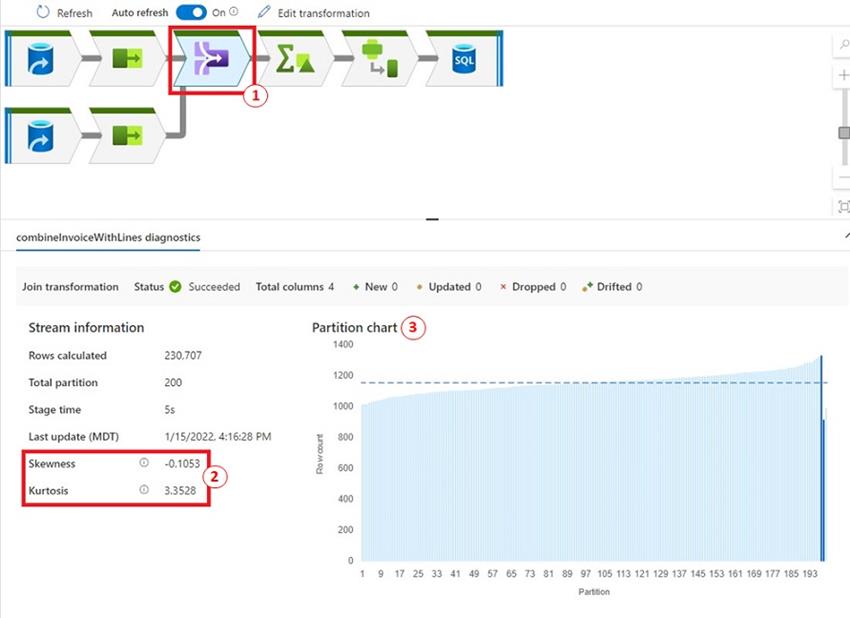The width and height of the screenshot is (850, 618).
Task: Turn off the Auto refresh toggle
Action: click(190, 13)
